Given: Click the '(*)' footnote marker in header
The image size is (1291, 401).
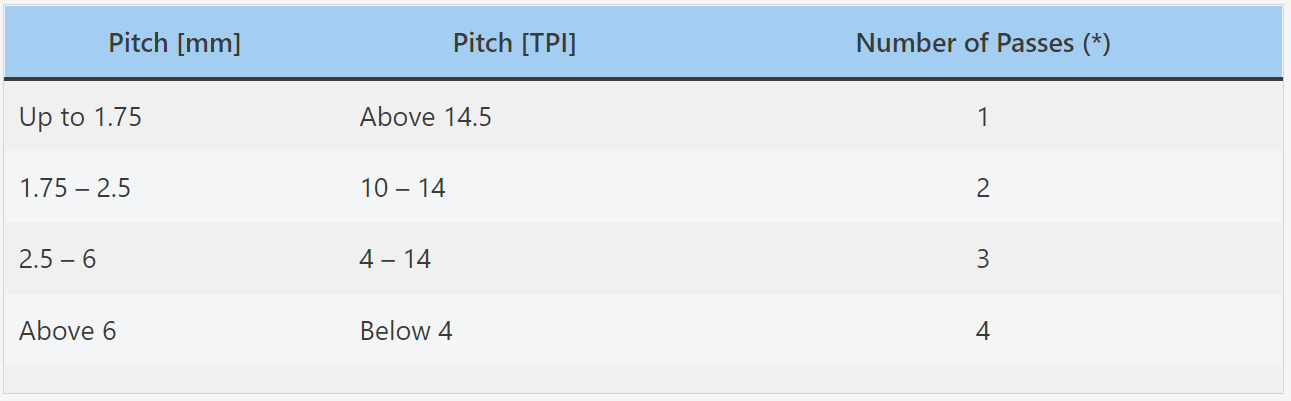Looking at the screenshot, I should [1095, 44].
